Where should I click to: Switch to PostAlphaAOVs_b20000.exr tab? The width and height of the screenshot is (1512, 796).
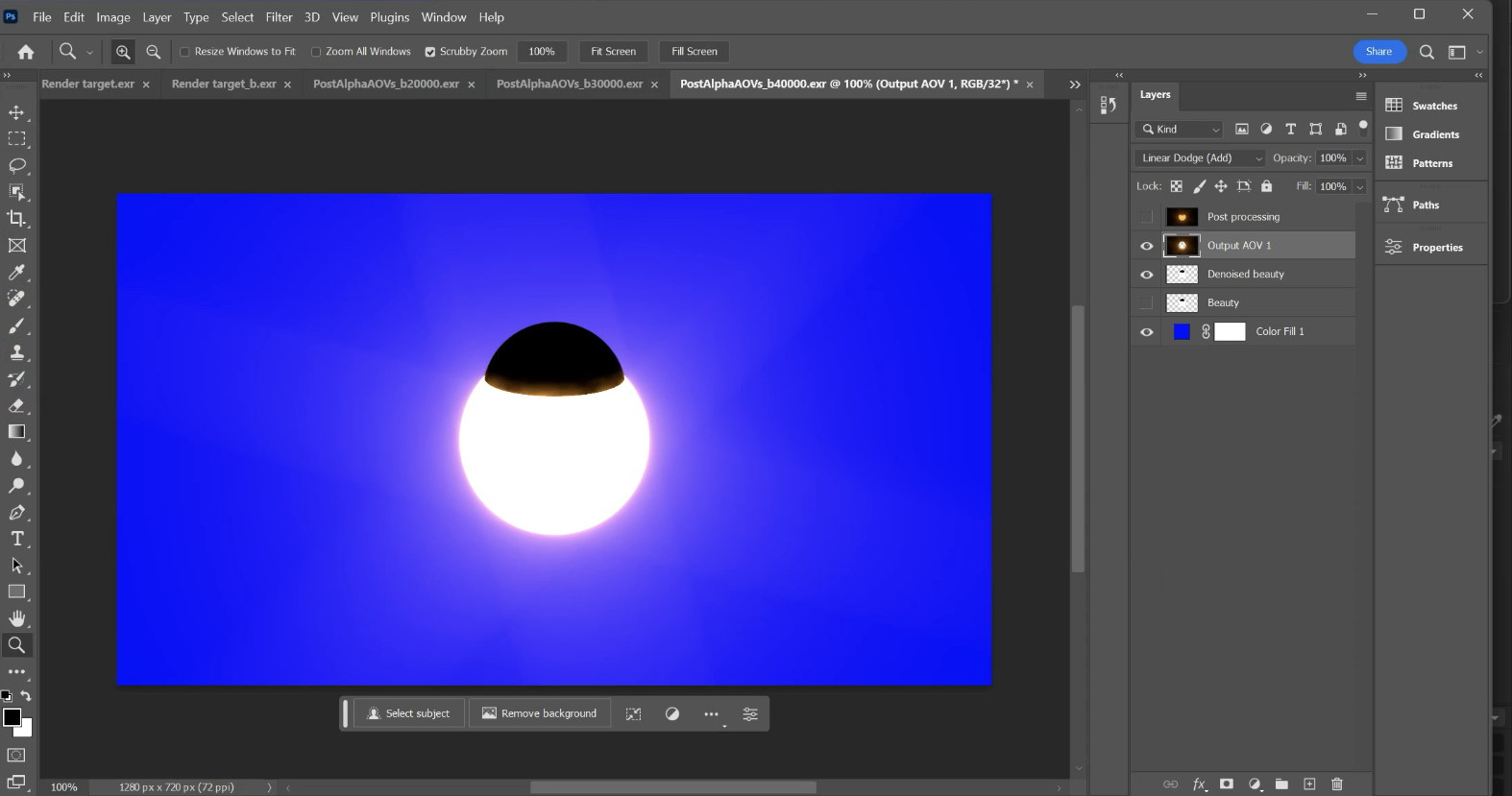(x=385, y=84)
